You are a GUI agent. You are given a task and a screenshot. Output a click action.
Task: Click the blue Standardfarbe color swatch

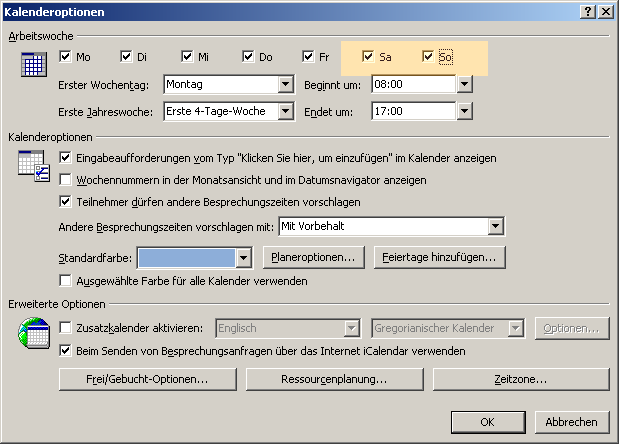(187, 258)
